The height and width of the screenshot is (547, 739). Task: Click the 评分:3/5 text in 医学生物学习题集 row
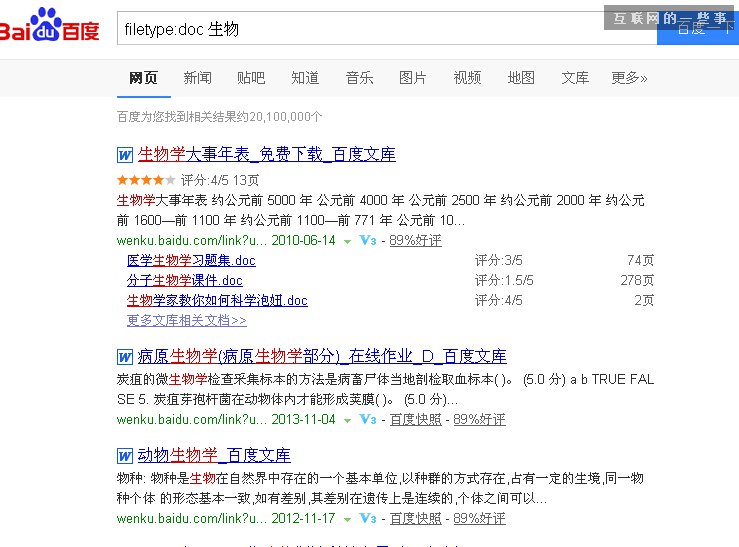[x=499, y=261]
